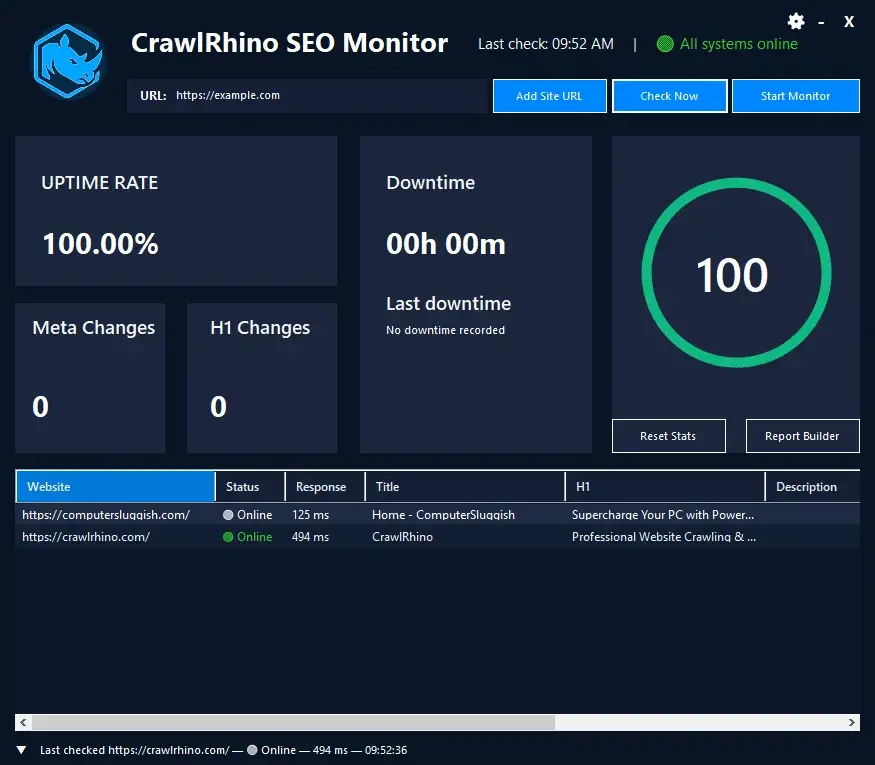This screenshot has width=875, height=765.
Task: Click the horizontal scrollbar left arrow
Action: 23,723
